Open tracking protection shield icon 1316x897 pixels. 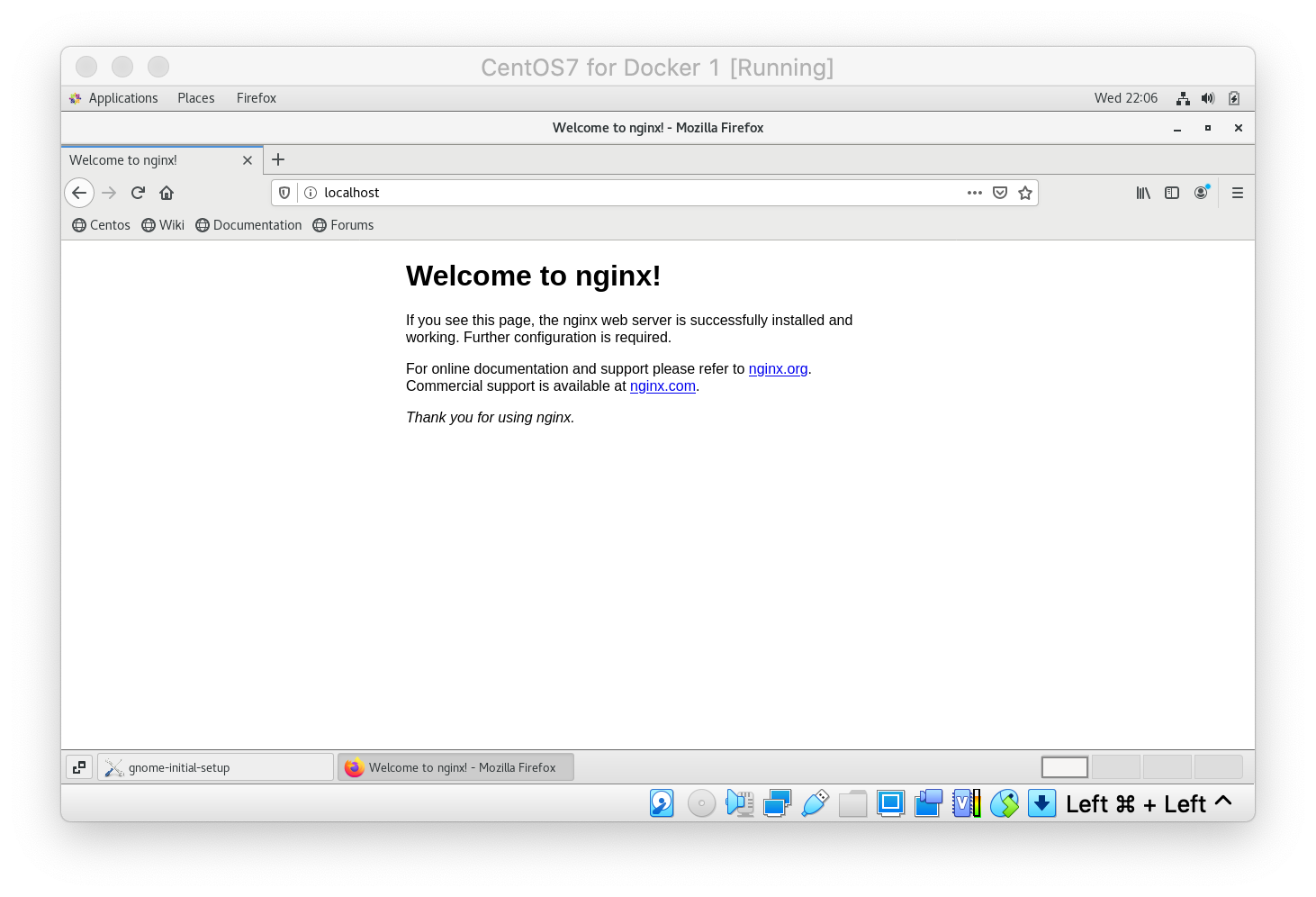point(284,193)
